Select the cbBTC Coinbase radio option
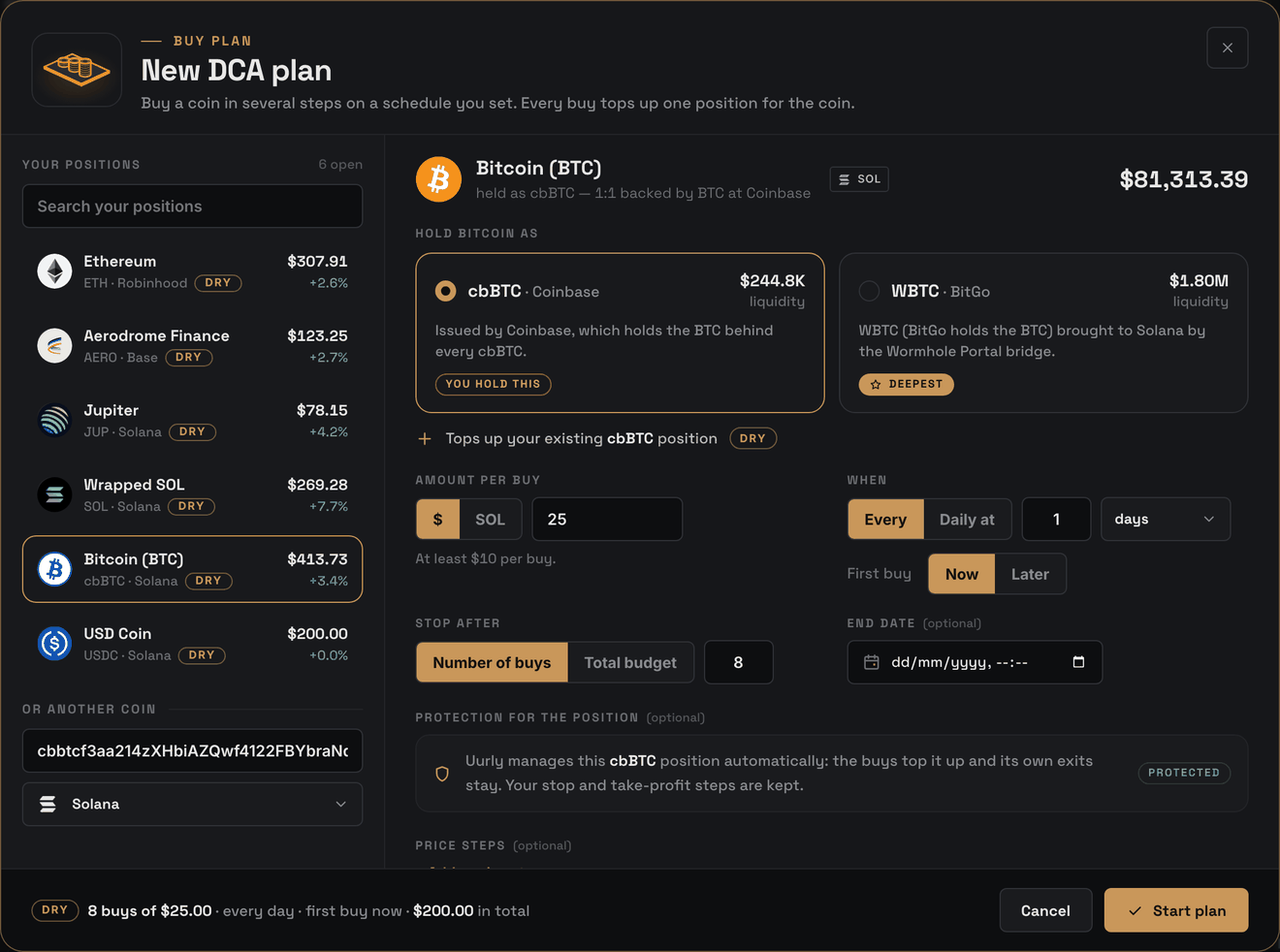Image resolution: width=1280 pixels, height=952 pixels. 446,291
